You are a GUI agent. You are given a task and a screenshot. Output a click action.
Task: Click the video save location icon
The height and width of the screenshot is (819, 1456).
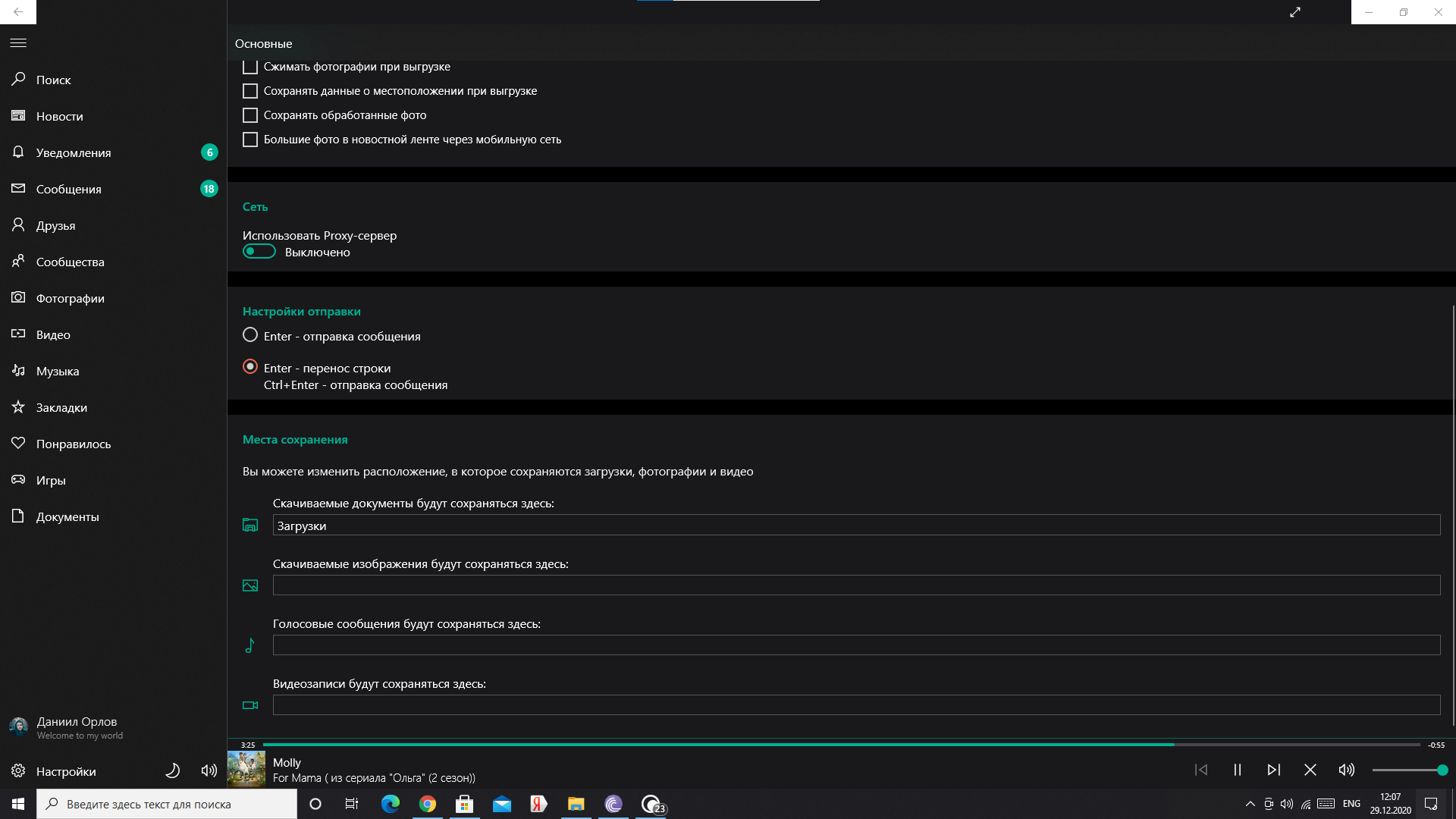(x=250, y=705)
